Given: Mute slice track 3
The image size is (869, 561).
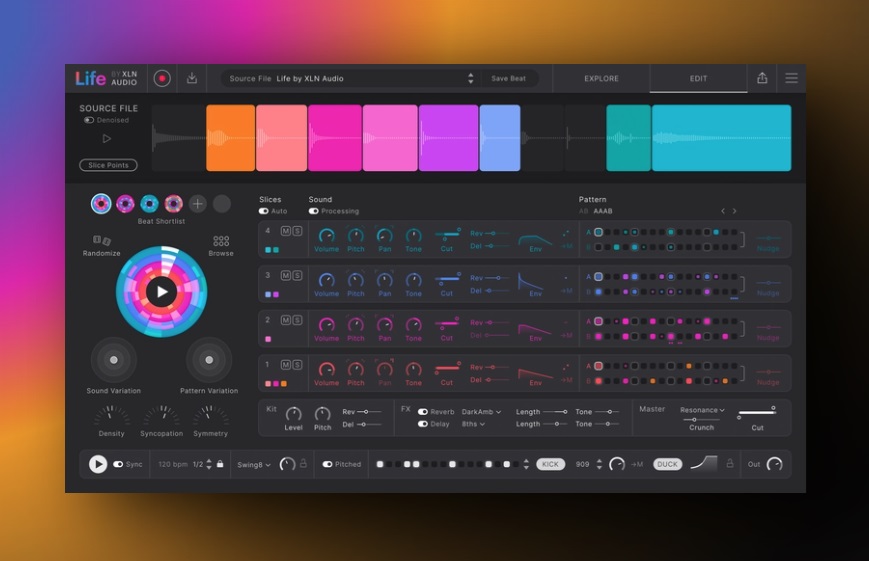Looking at the screenshot, I should click(x=285, y=276).
